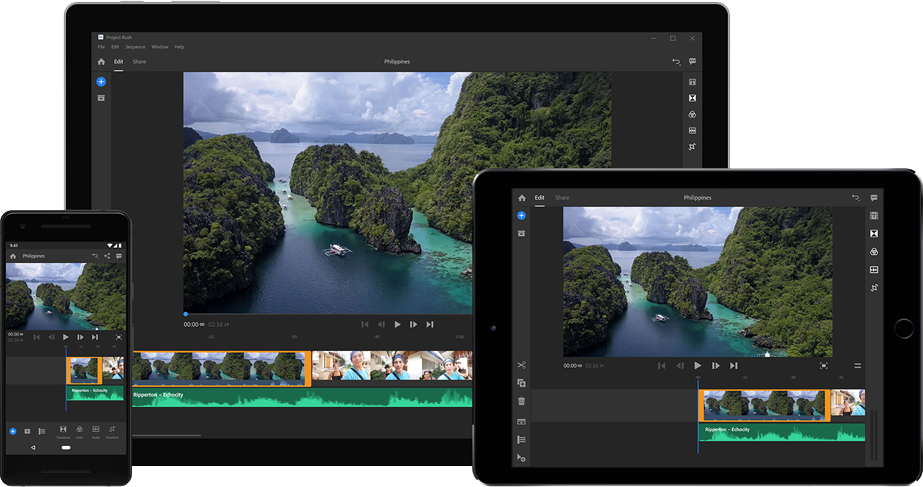The height and width of the screenshot is (487, 923).
Task: Open the Window menu in desktop window
Action: pos(160,47)
